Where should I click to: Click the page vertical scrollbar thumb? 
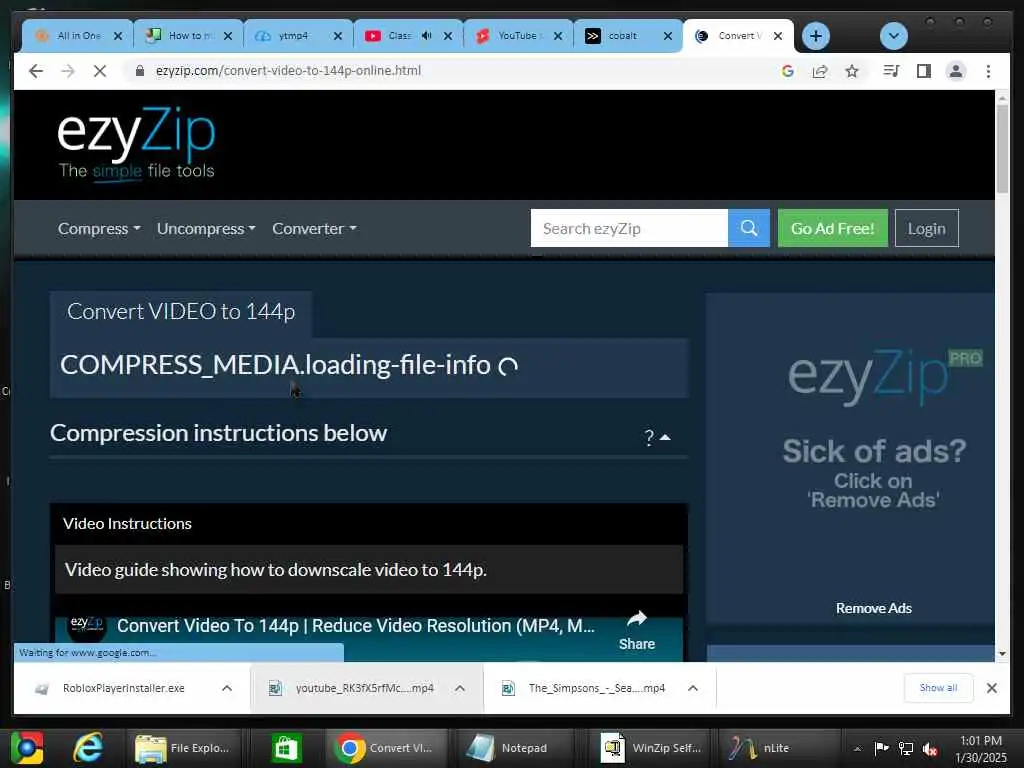(1002, 150)
